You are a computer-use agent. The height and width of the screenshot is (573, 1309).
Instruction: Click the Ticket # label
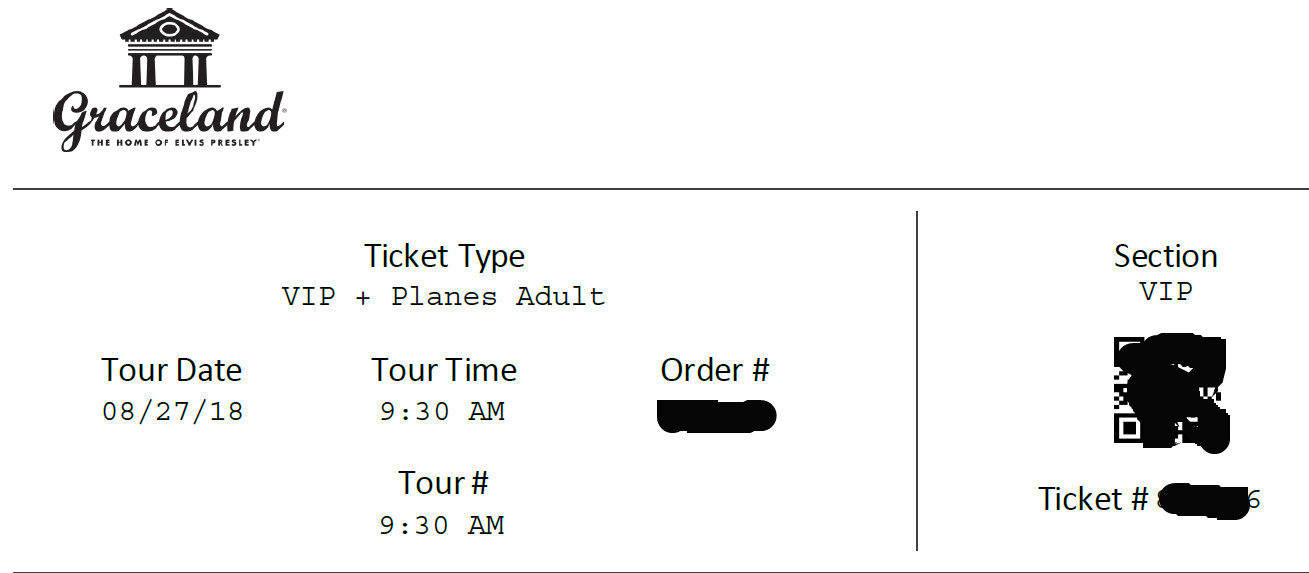[1093, 499]
